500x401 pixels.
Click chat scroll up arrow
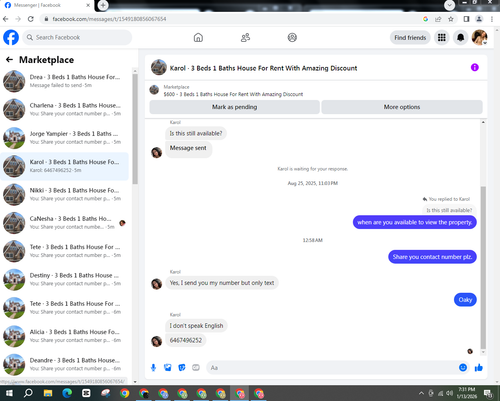pyautogui.click(x=483, y=122)
